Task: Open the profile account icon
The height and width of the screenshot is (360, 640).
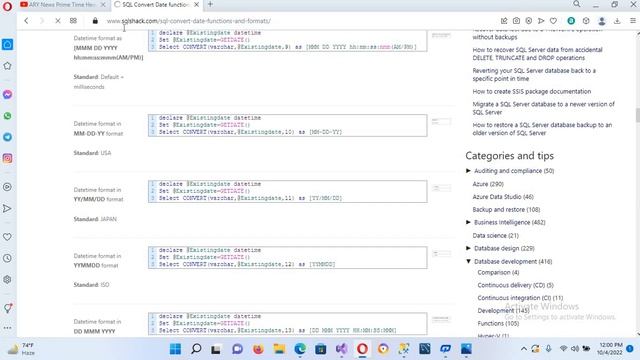Action: 602,21
